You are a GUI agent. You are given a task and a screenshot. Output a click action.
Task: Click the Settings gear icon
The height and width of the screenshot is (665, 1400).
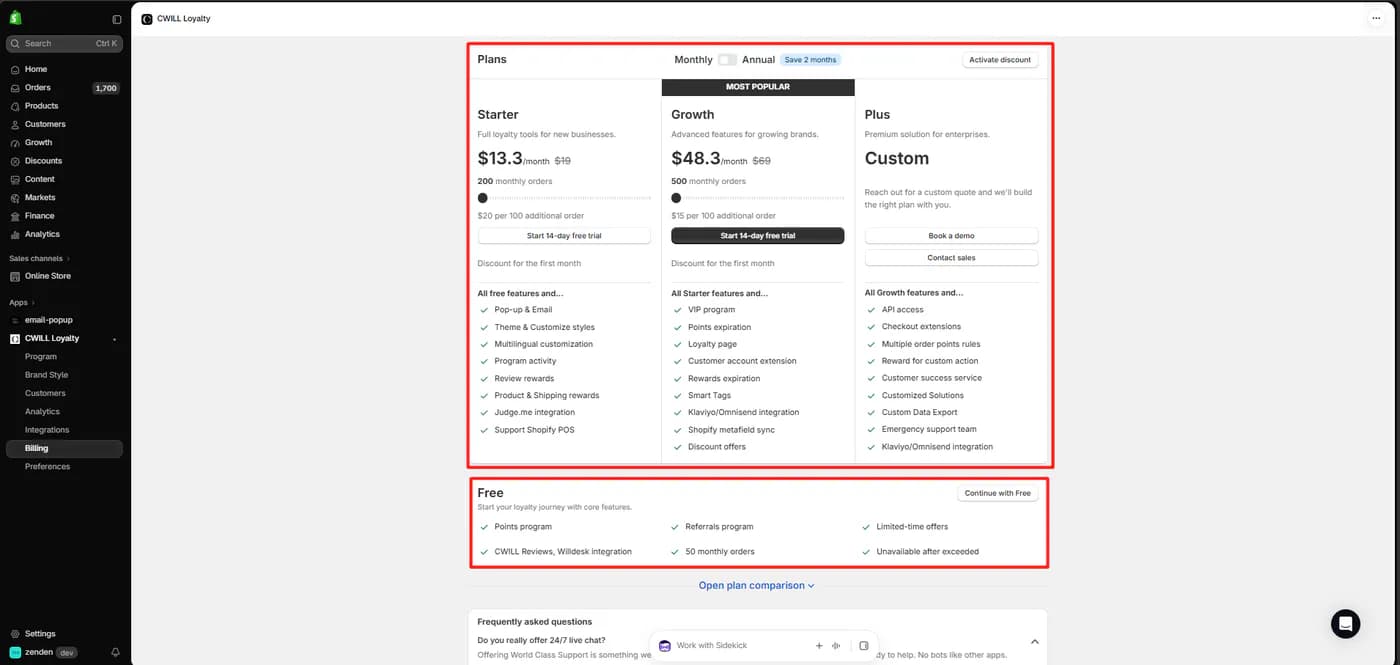(15, 634)
